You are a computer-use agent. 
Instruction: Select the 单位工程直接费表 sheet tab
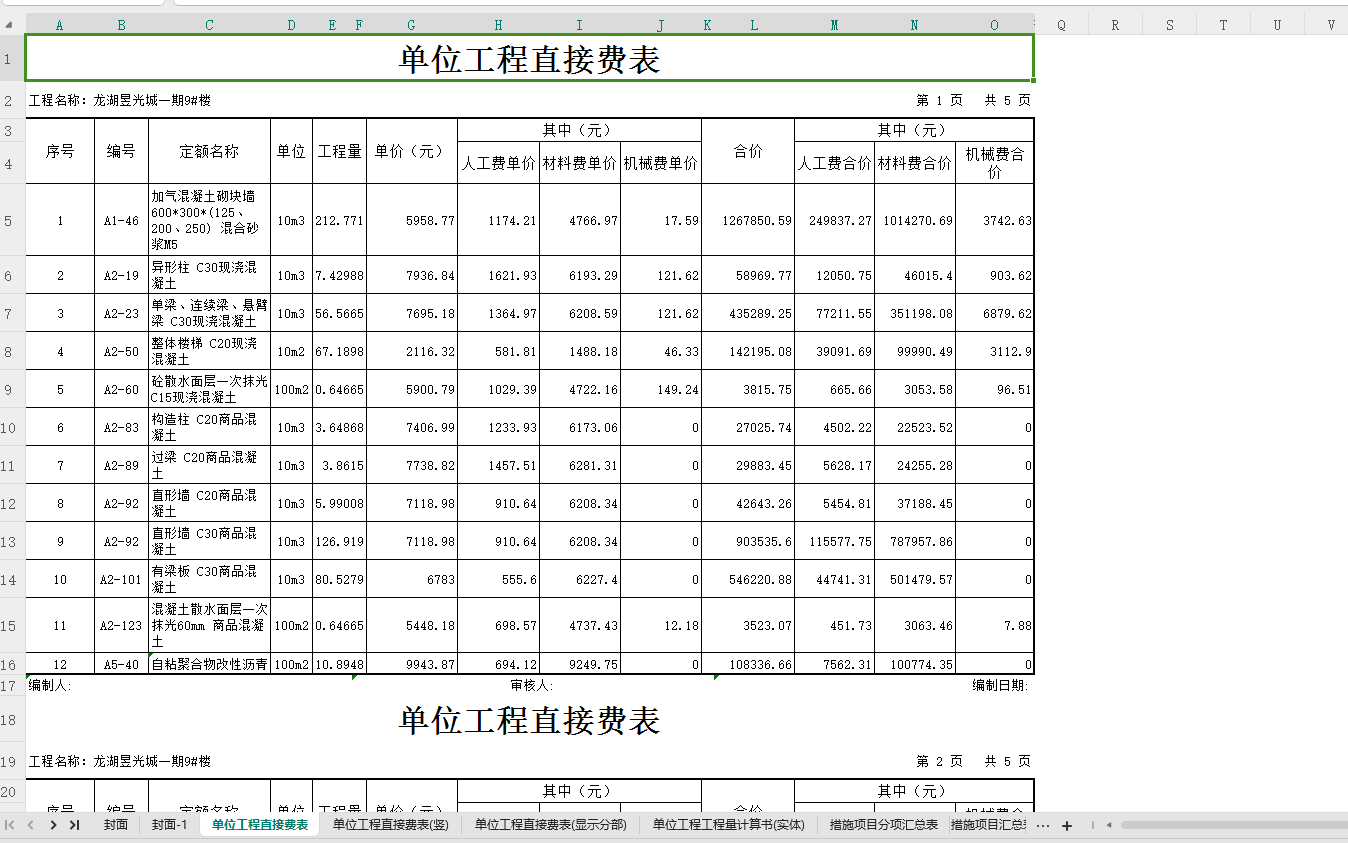coord(260,825)
